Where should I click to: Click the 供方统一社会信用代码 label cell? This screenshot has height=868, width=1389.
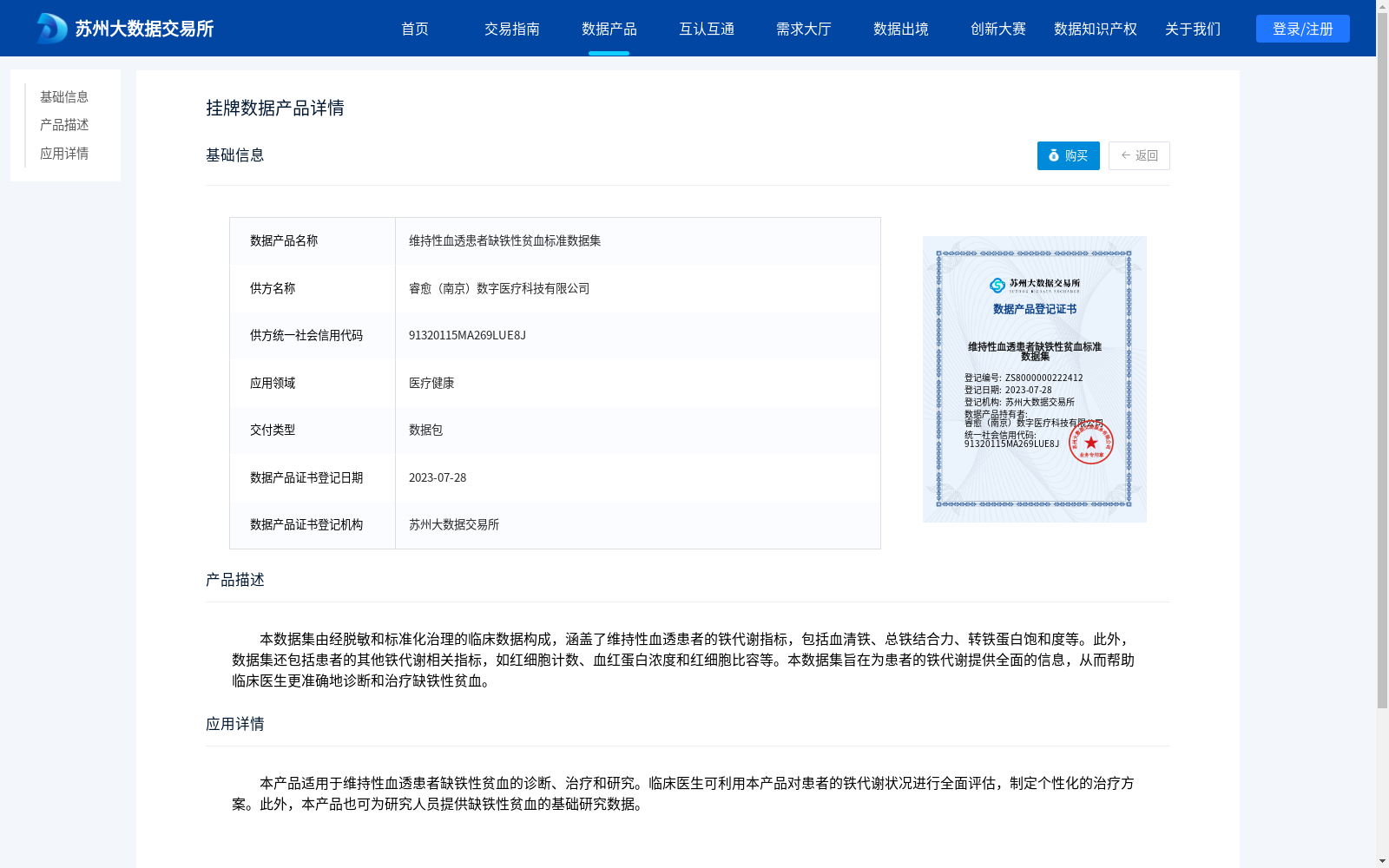pos(313,336)
